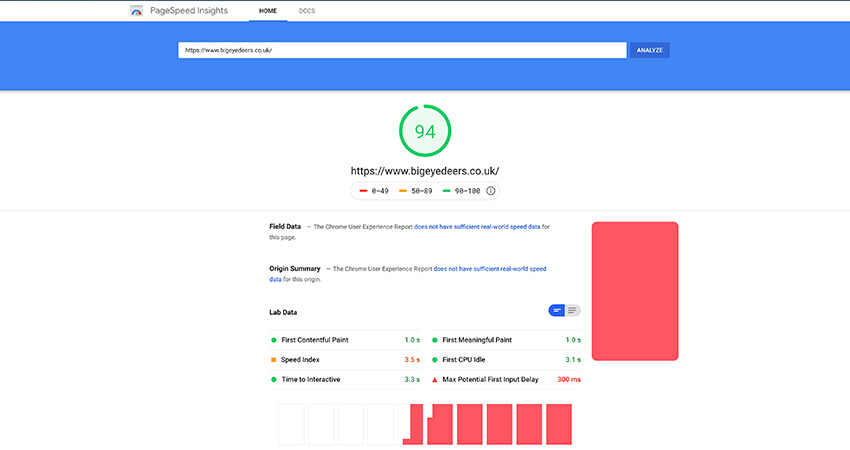Click the Speed Index 3.5 s value
Viewport: 850px width, 450px height.
point(412,359)
